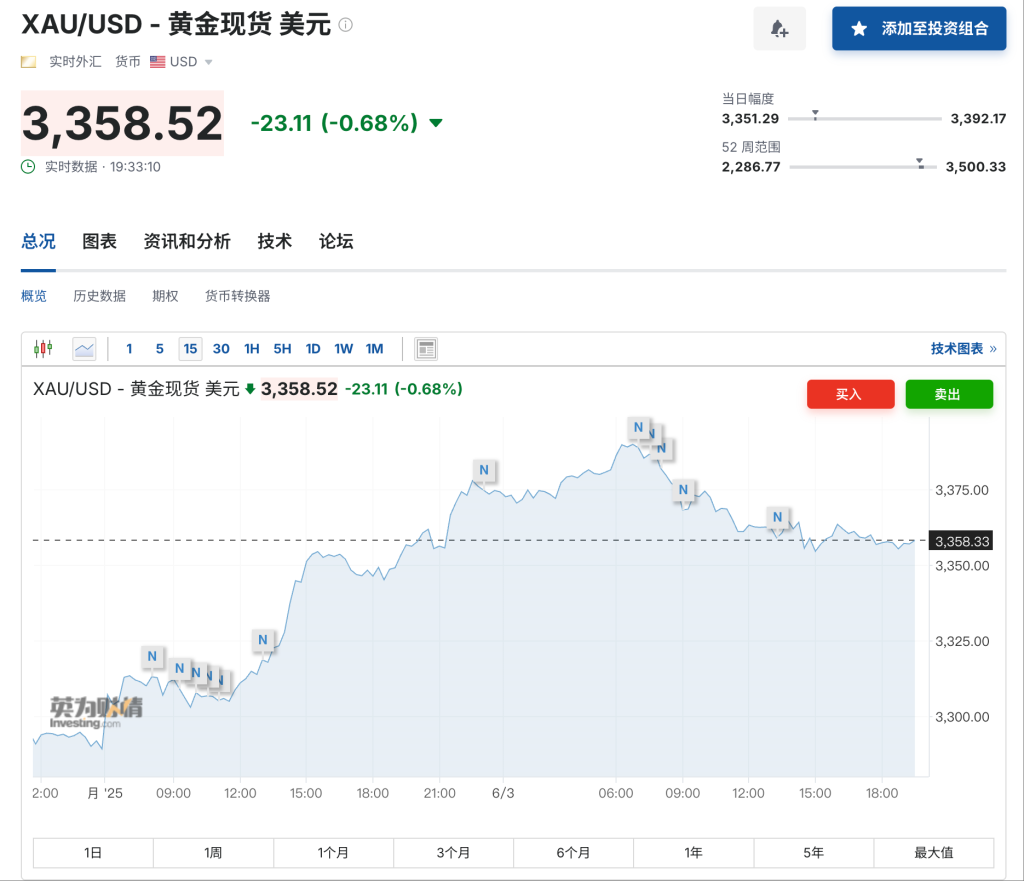The image size is (1024, 881).
Task: Click the 52 周范围 range slider marker
Action: pyautogui.click(x=920, y=163)
